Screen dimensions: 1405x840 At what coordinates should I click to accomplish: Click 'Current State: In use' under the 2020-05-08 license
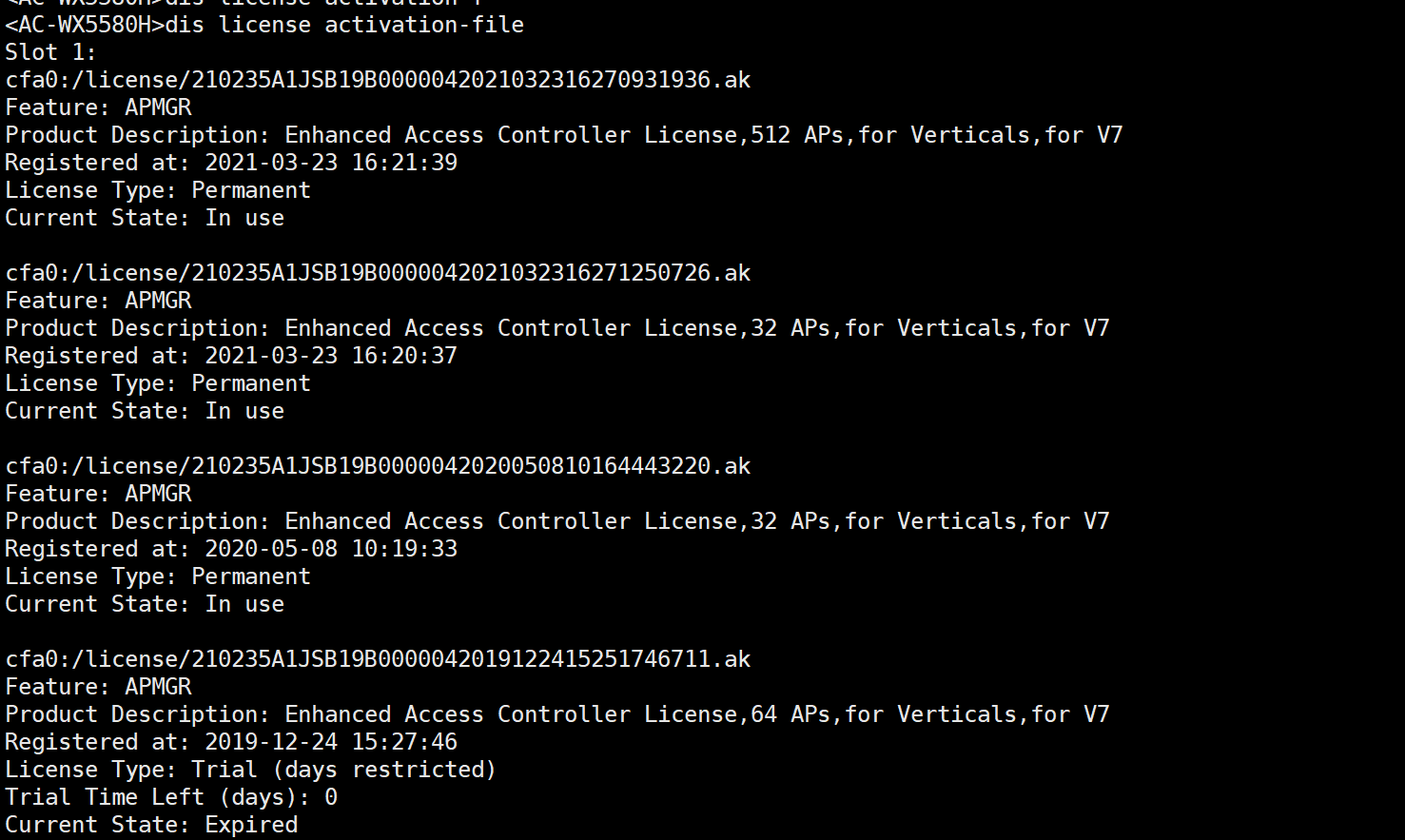tap(145, 604)
